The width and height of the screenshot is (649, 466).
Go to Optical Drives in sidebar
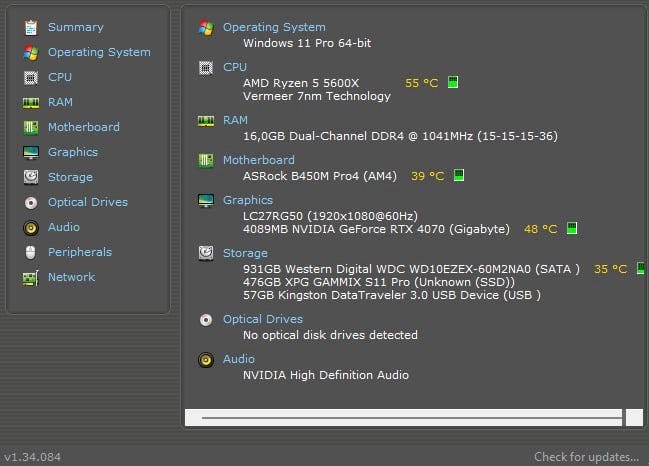(88, 202)
